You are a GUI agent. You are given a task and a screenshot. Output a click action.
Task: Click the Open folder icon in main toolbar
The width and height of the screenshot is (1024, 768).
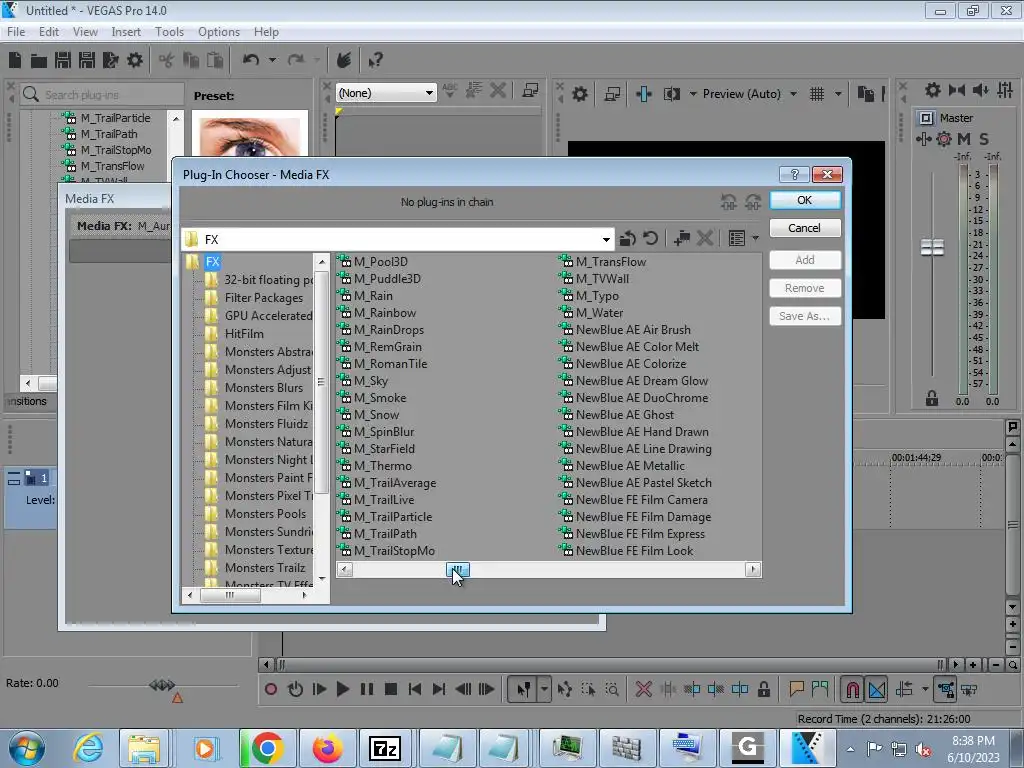[39, 61]
